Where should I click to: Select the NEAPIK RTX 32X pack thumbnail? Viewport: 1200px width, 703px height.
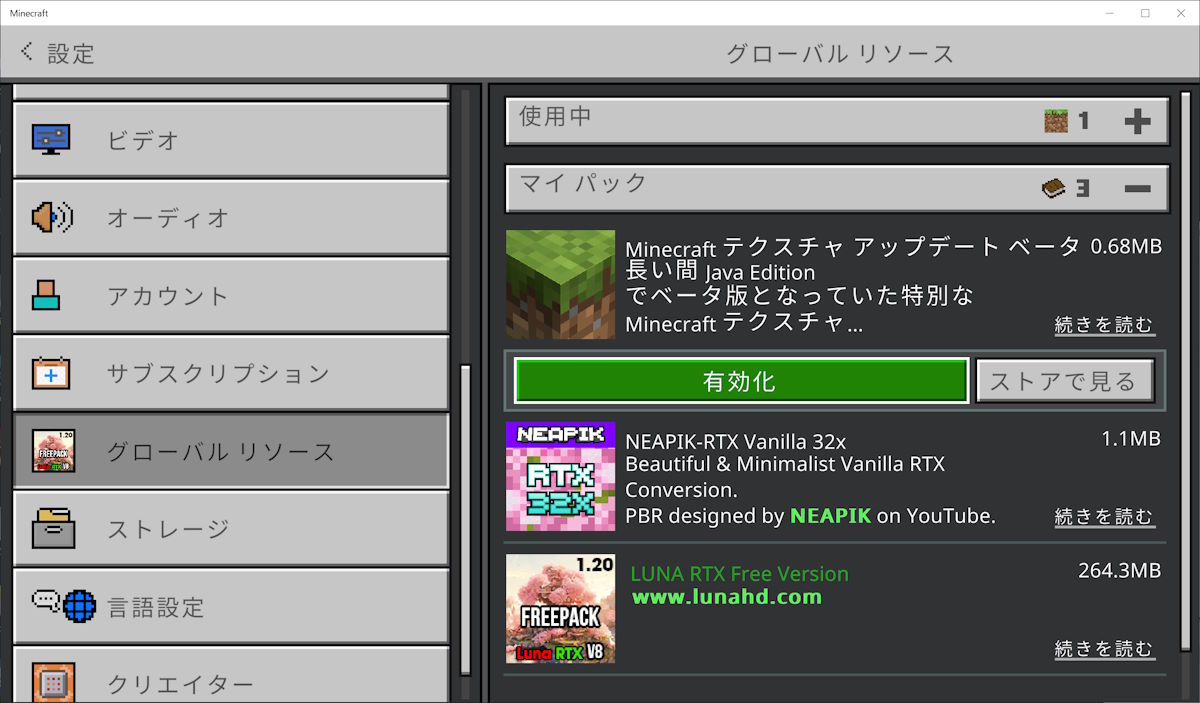560,476
